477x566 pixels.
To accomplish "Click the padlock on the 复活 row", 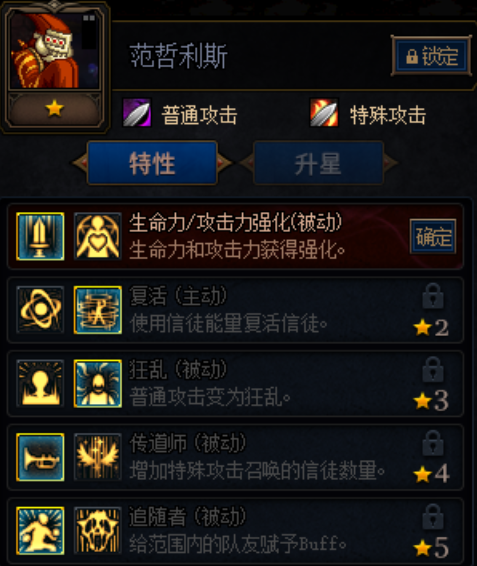I will click(433, 295).
